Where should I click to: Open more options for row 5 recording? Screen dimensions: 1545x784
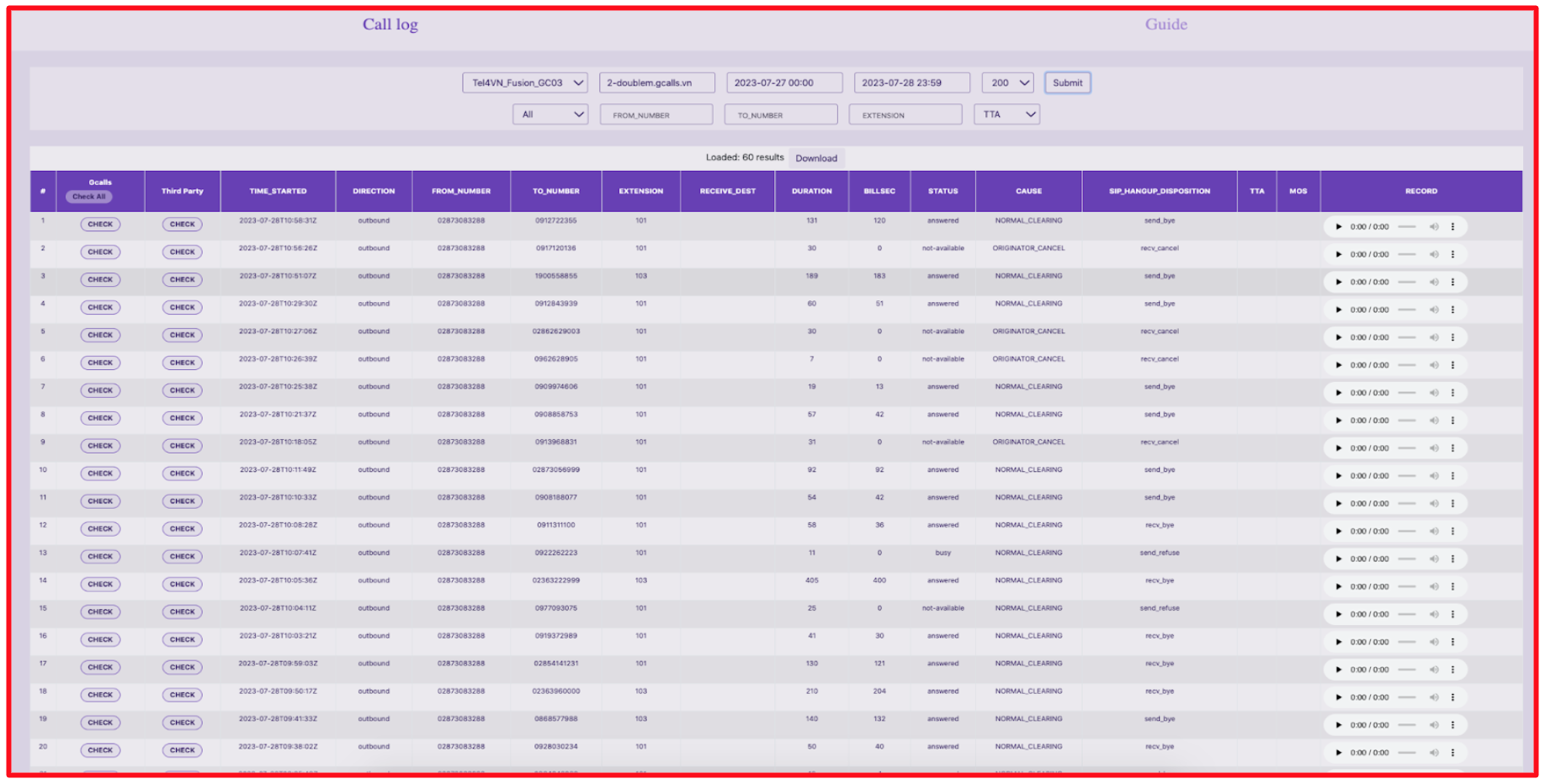click(x=1452, y=337)
